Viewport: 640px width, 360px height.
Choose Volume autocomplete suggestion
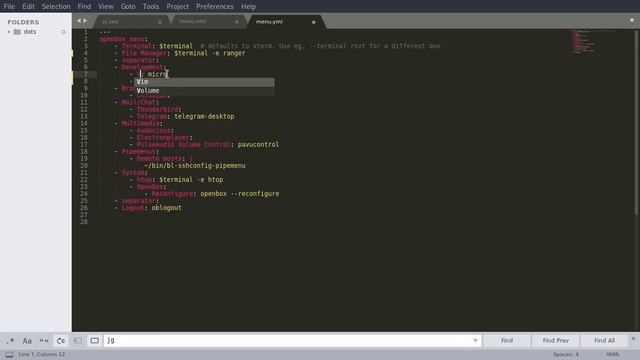[204, 91]
